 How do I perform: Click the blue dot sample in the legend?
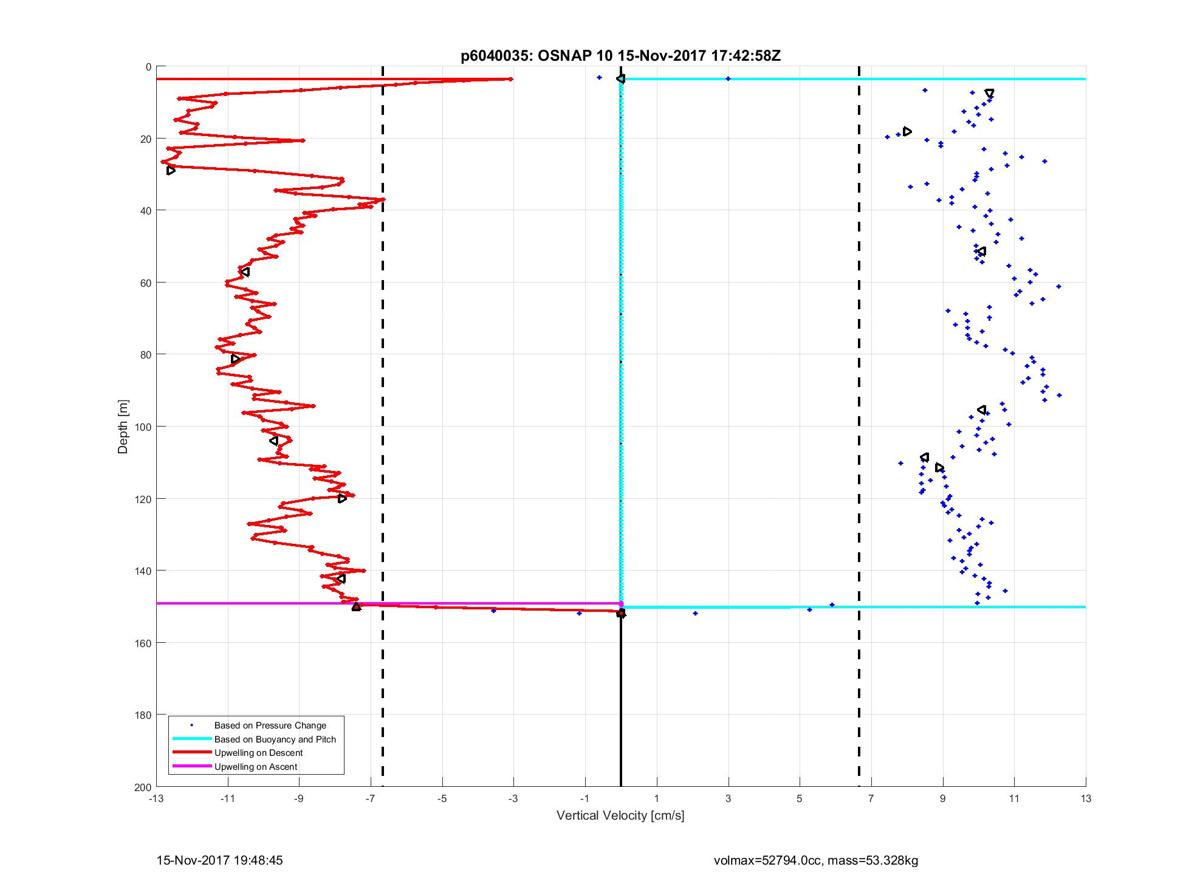(191, 725)
